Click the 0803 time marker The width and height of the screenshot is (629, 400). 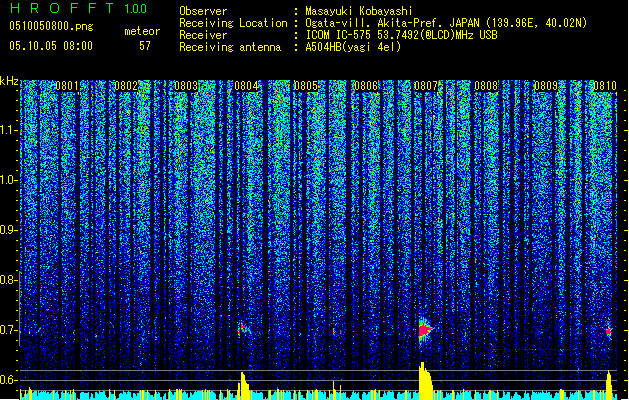point(186,86)
